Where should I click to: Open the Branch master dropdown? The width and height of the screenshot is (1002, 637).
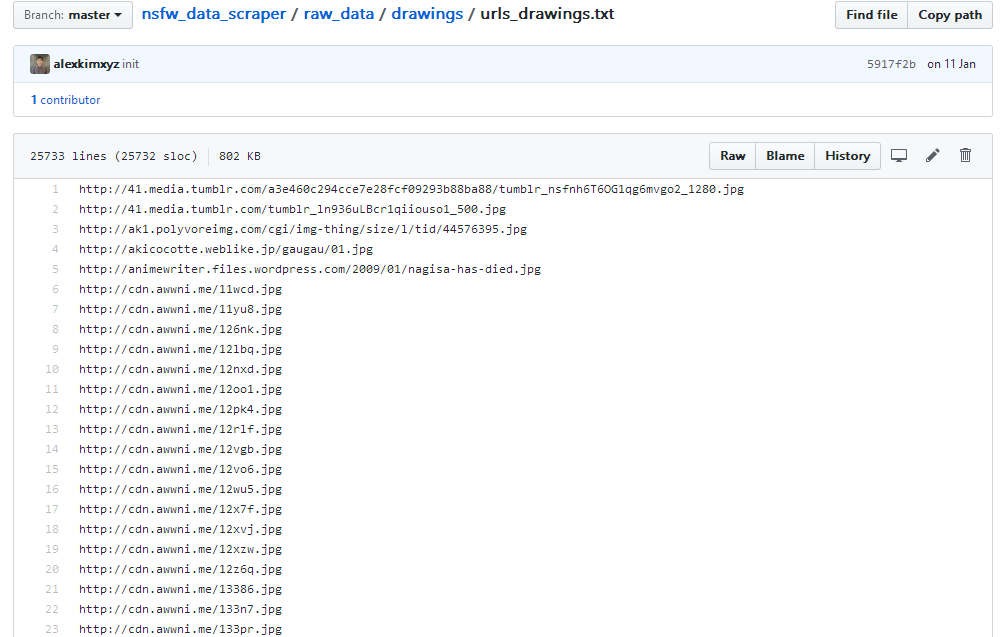73,15
